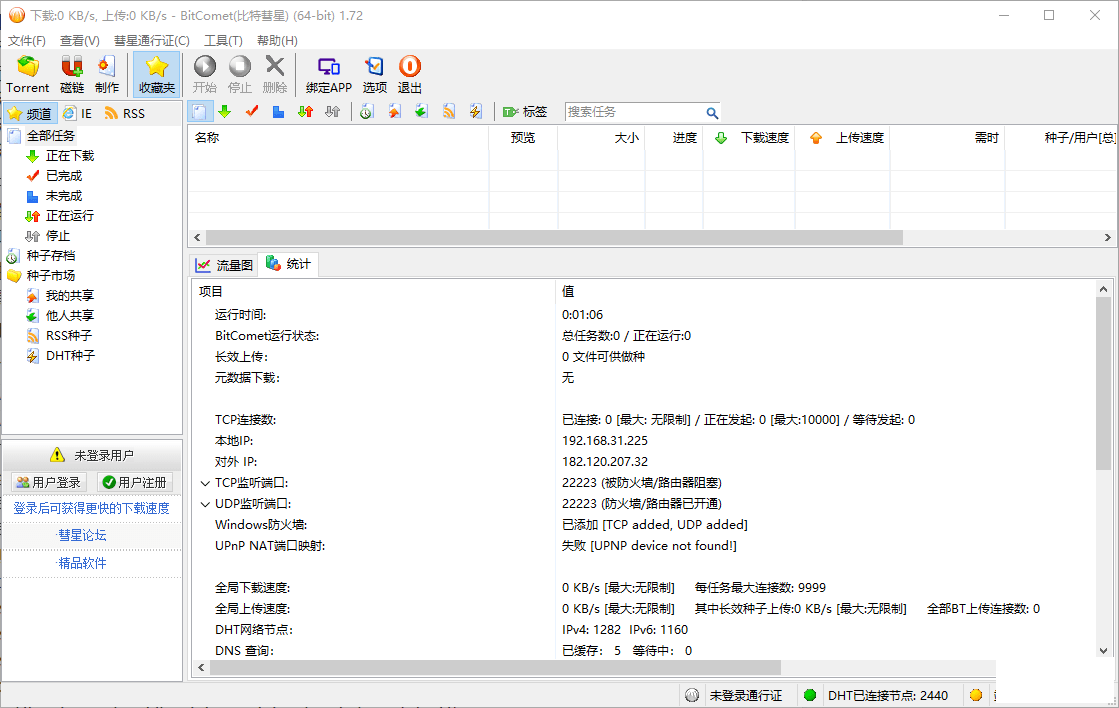The height and width of the screenshot is (708, 1119).
Task: Click the 删除 delete toolbar button
Action: (x=275, y=74)
